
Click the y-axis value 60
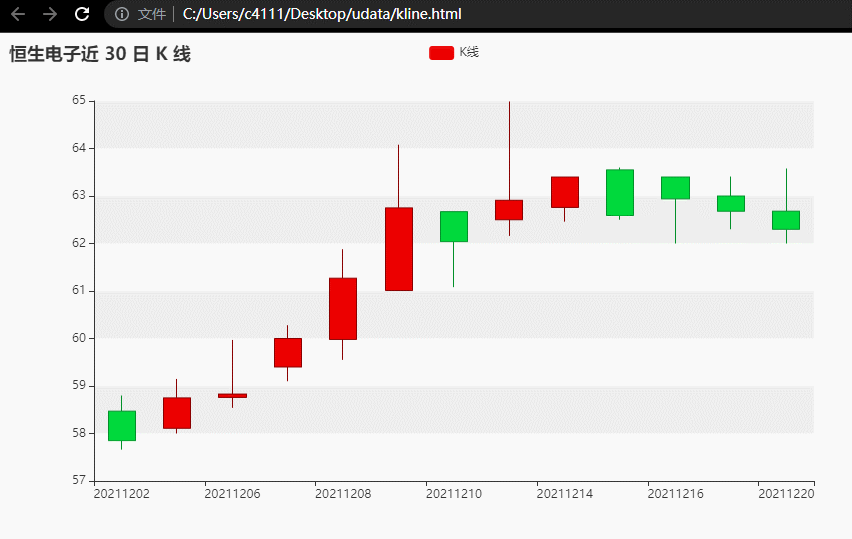79,338
